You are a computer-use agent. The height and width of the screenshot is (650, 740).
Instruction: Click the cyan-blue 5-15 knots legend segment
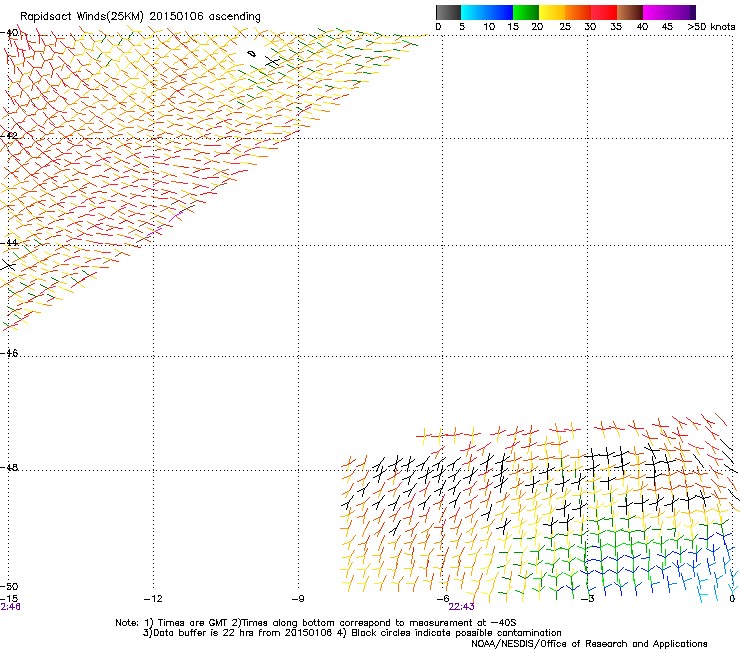click(x=487, y=12)
